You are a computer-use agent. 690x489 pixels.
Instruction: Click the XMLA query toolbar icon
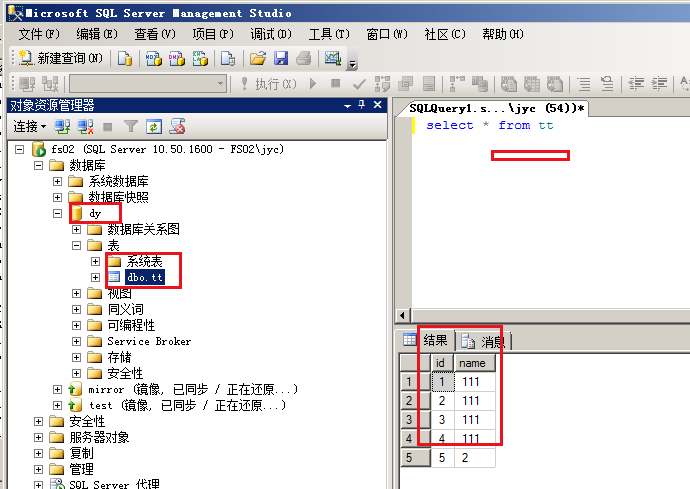coord(200,58)
